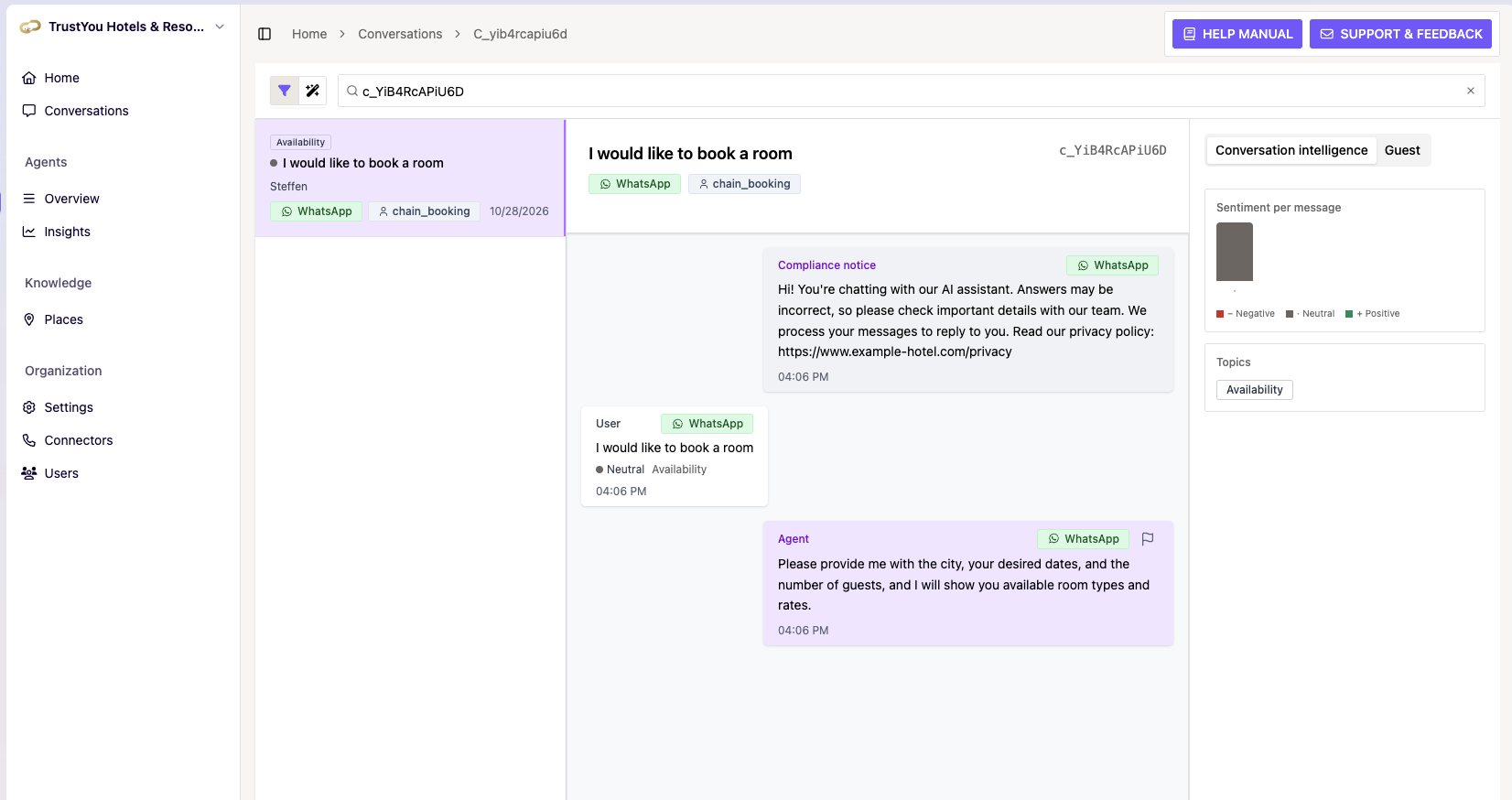Select the Steffen conversation list item
Screen dimensions: 1512x800
410,178
